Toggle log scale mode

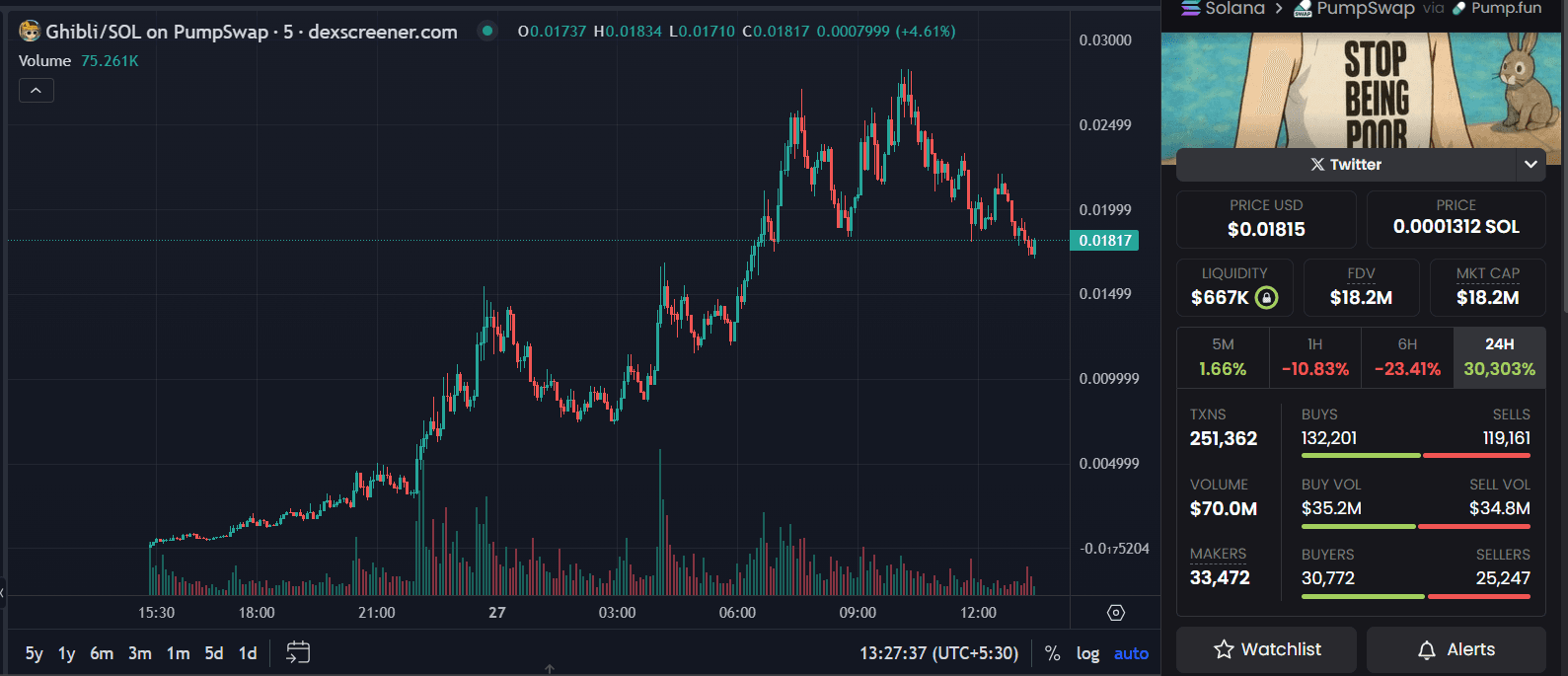point(1087,653)
